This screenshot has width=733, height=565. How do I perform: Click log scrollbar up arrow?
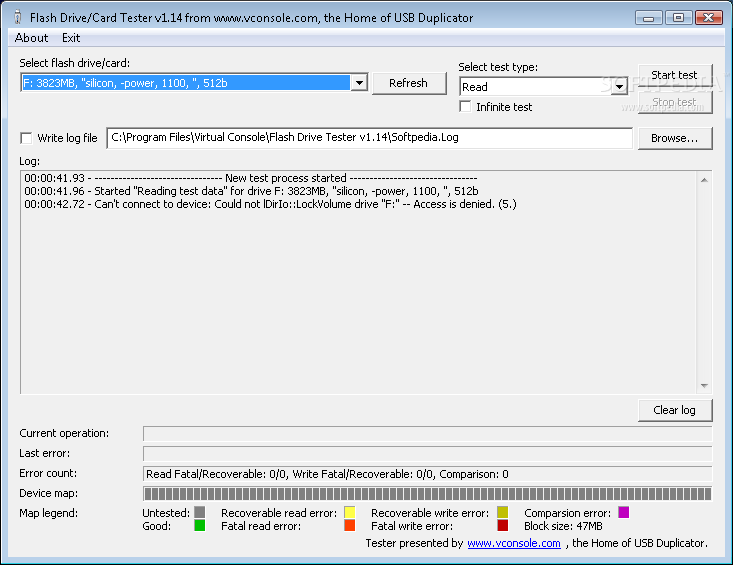[704, 180]
